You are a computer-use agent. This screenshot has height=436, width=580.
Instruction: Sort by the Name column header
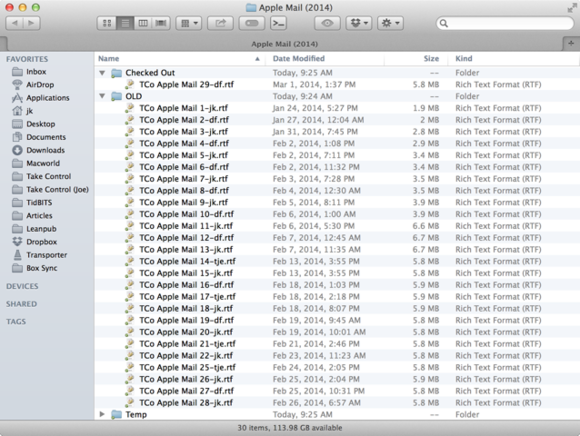179,58
